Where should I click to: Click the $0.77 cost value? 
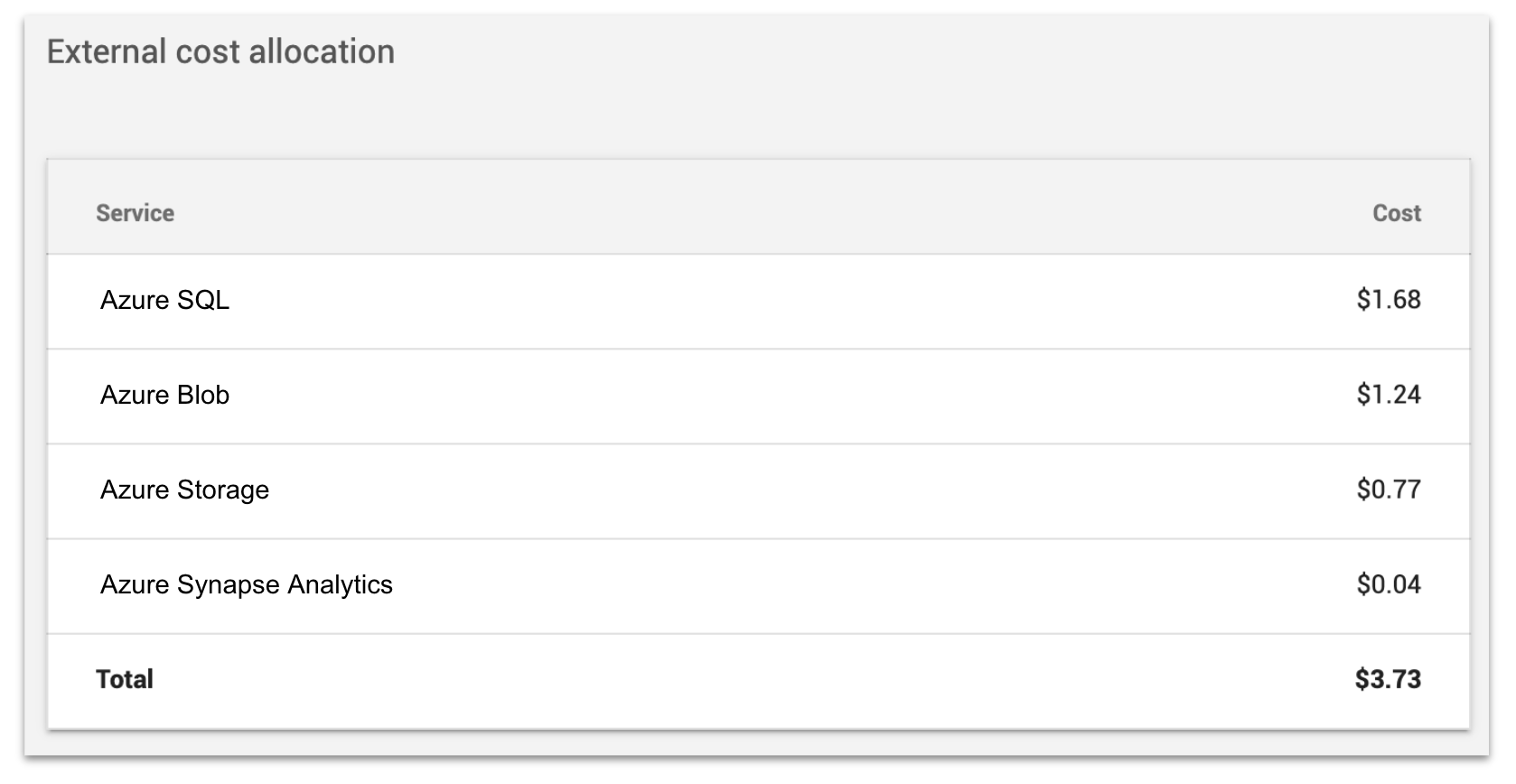coord(1389,490)
